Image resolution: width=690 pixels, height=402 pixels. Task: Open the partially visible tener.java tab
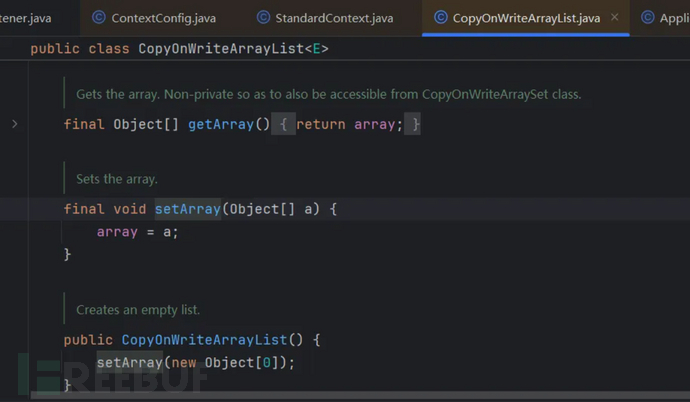[x=26, y=18]
